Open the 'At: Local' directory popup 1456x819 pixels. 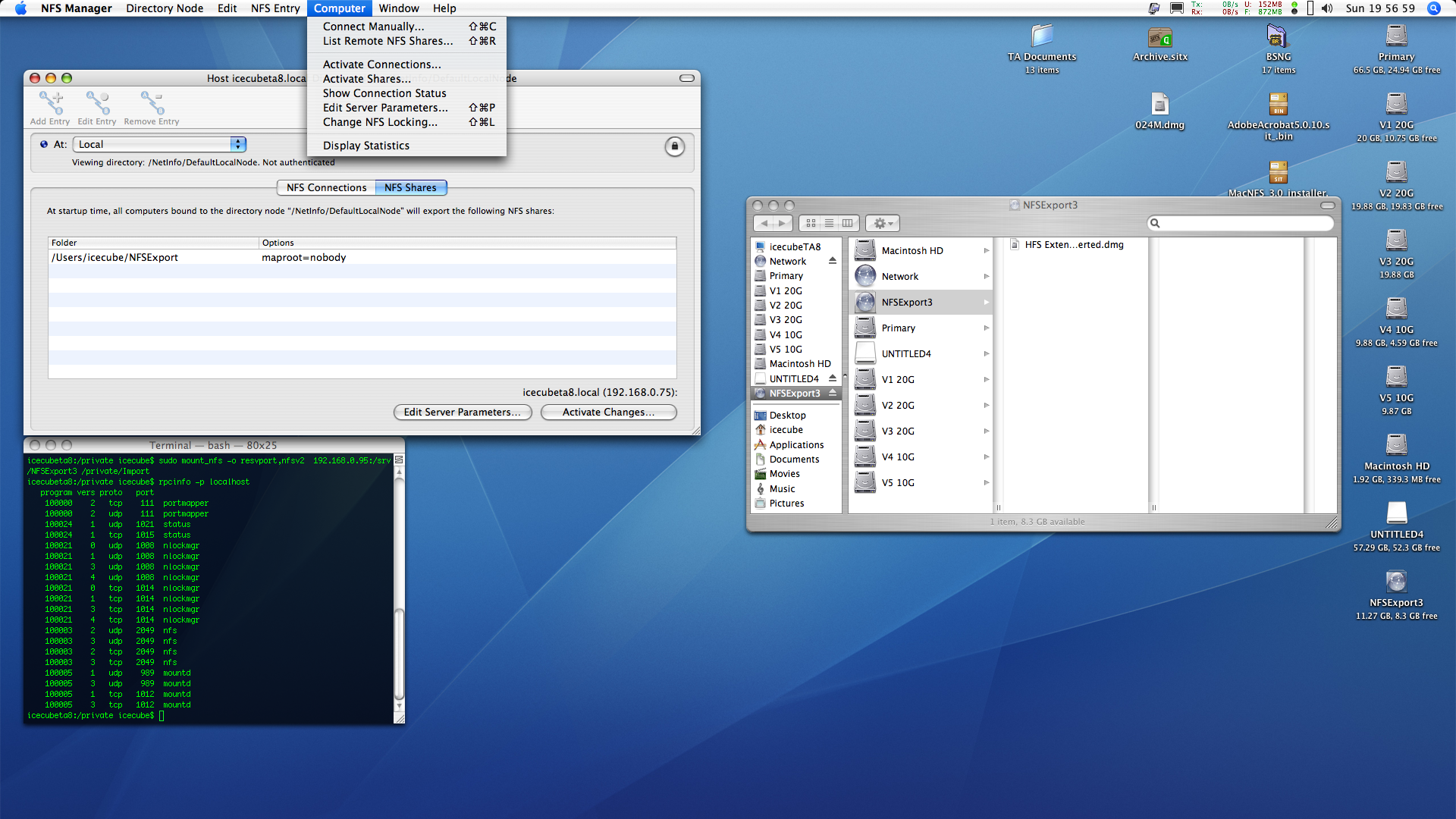[x=159, y=144]
